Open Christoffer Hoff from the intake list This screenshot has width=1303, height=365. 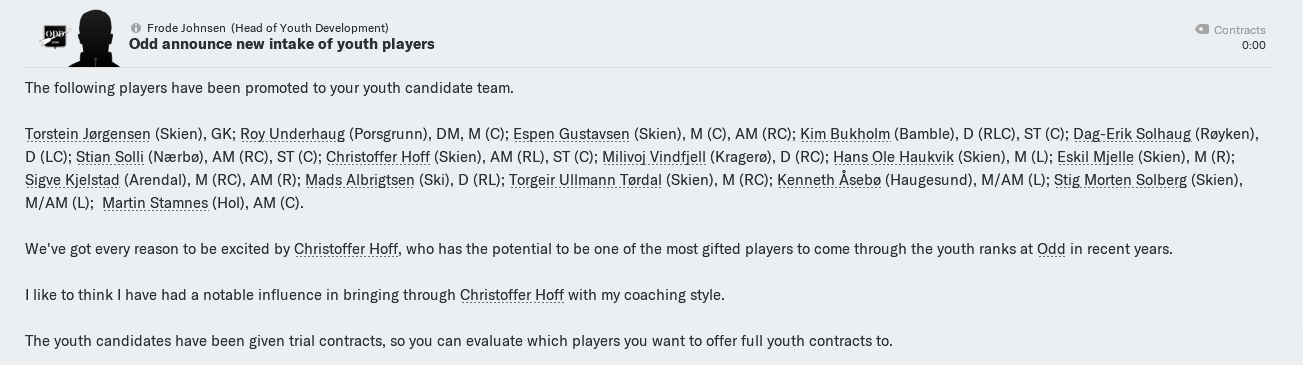click(x=378, y=157)
